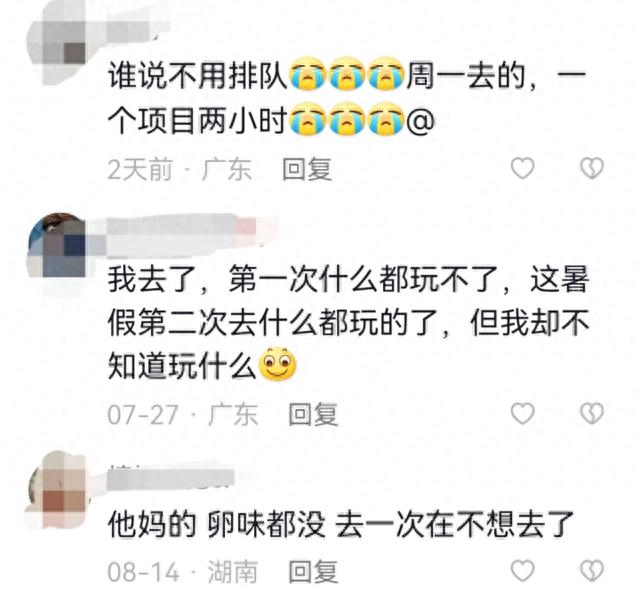Tap broken heart on 07-27 comment

[592, 413]
